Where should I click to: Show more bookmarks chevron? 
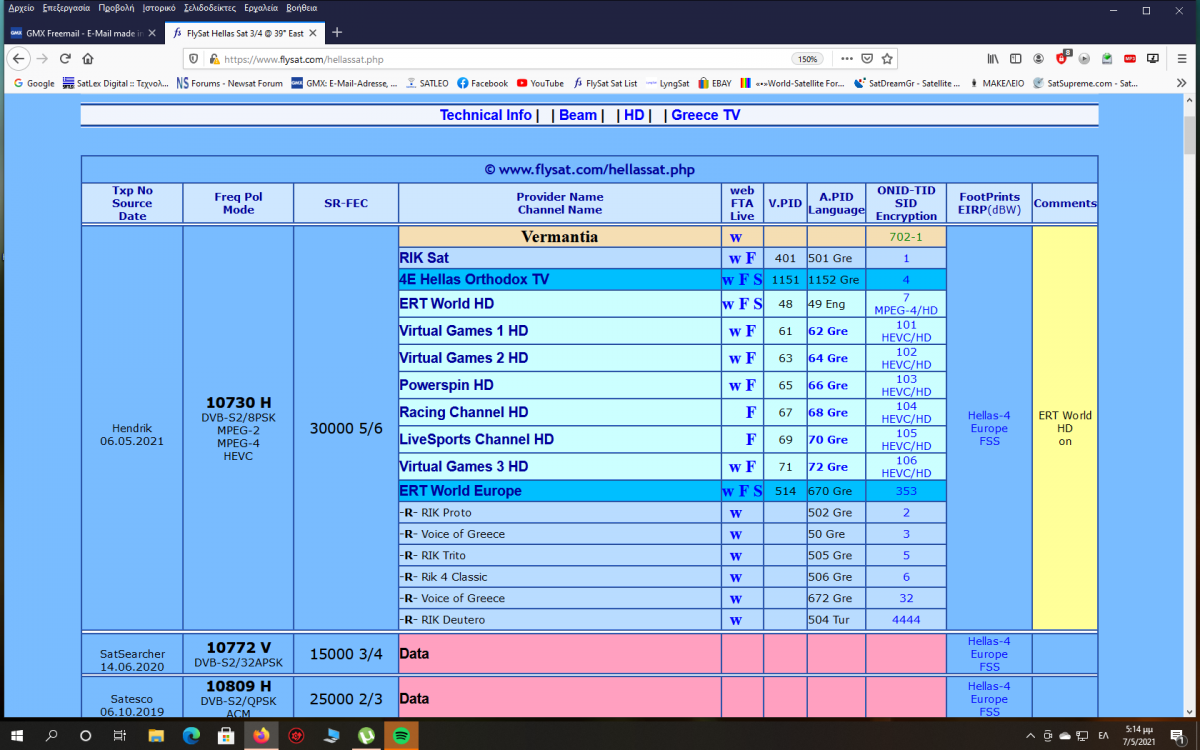pyautogui.click(x=1183, y=83)
